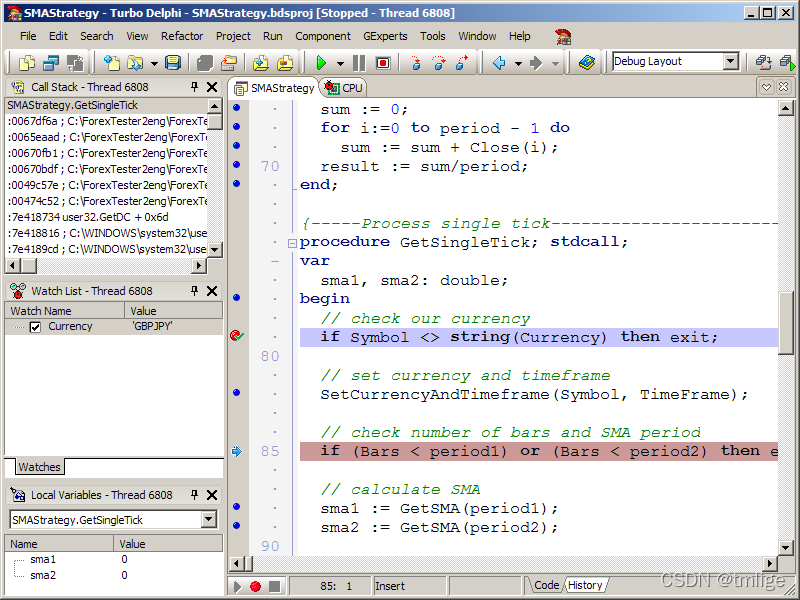Screen dimensions: 800x600
Task: Open the GExperts menu
Action: 385,36
